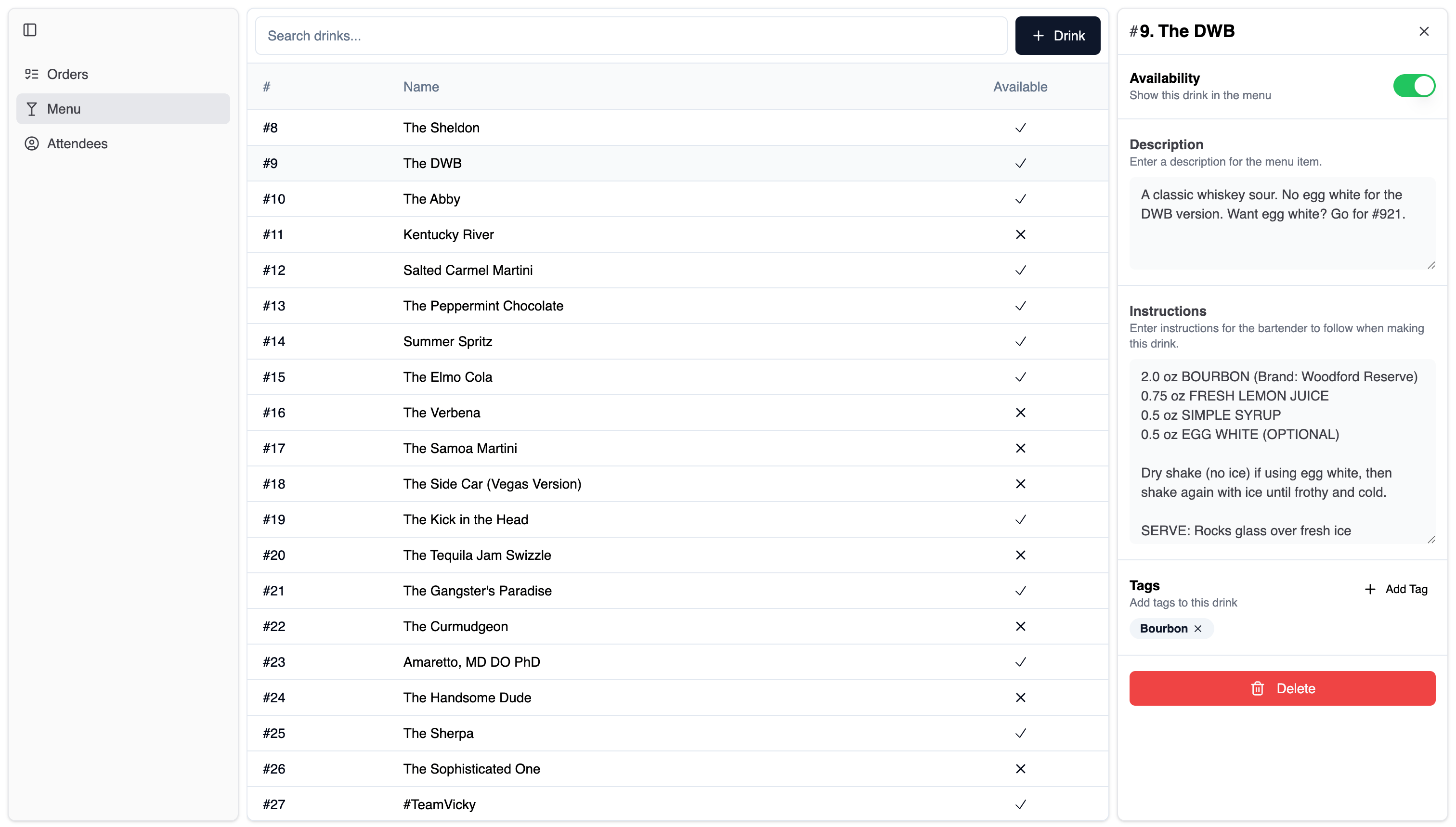Select the Instructions text area
Screen dimensions: 1456x827
tap(1281, 449)
